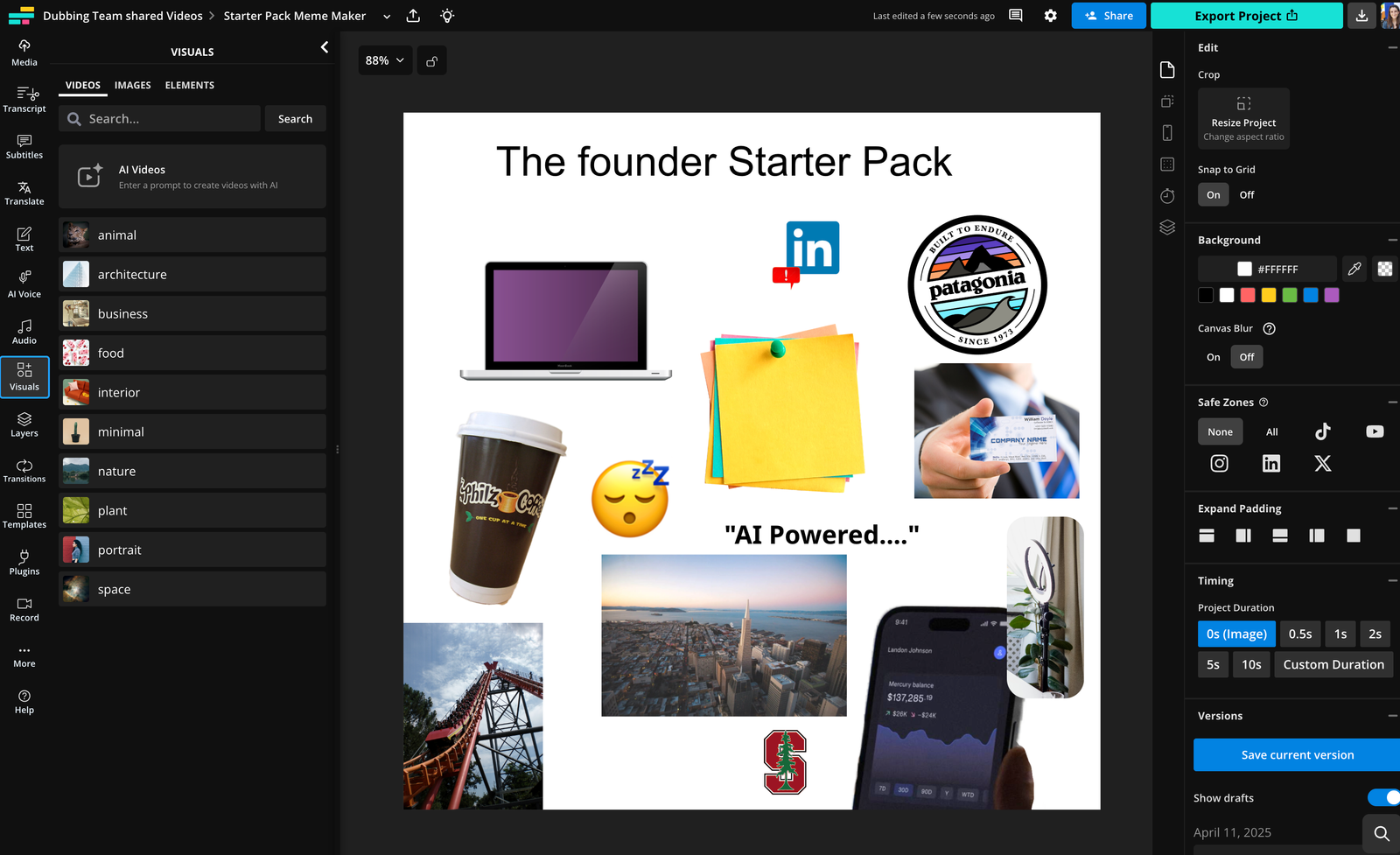The width and height of the screenshot is (1400, 855).
Task: Switch to the Elements tab
Action: pyautogui.click(x=189, y=84)
